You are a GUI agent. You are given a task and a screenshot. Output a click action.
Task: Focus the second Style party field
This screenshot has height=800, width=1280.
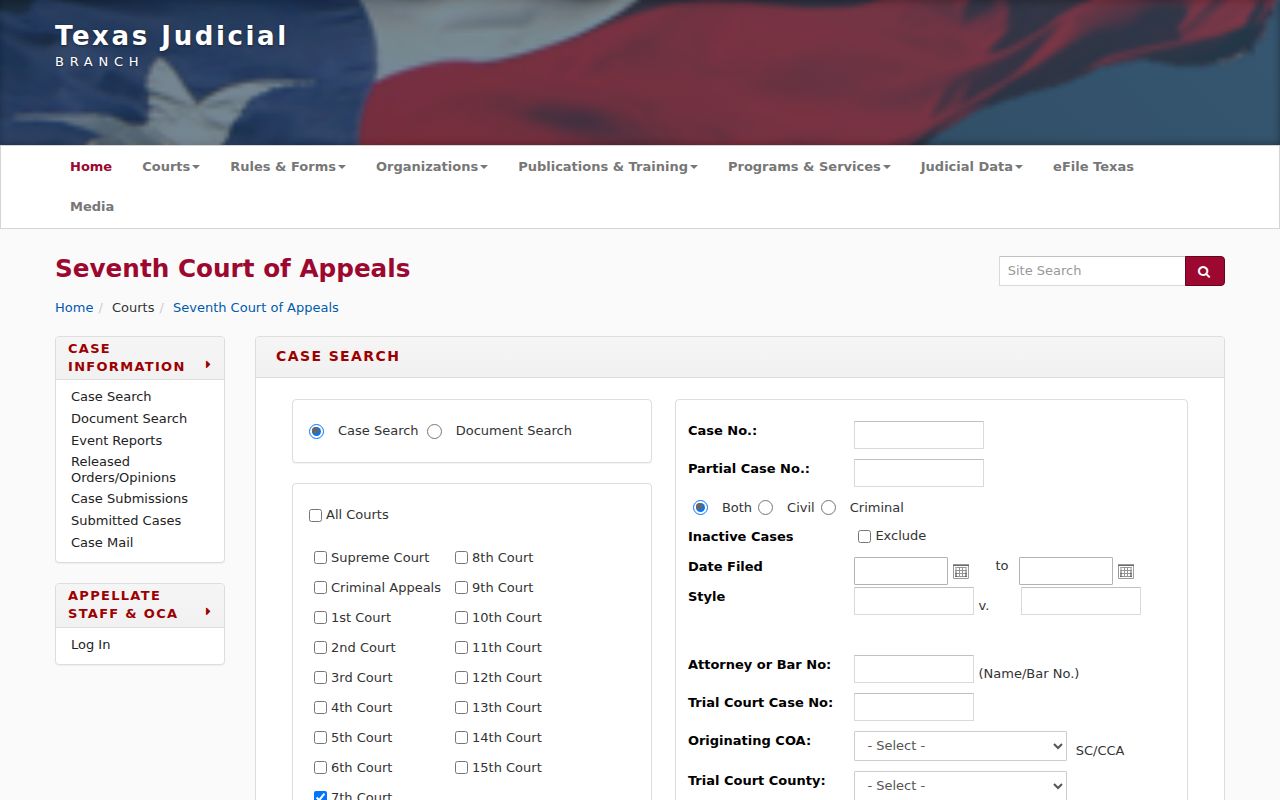click(x=1081, y=601)
